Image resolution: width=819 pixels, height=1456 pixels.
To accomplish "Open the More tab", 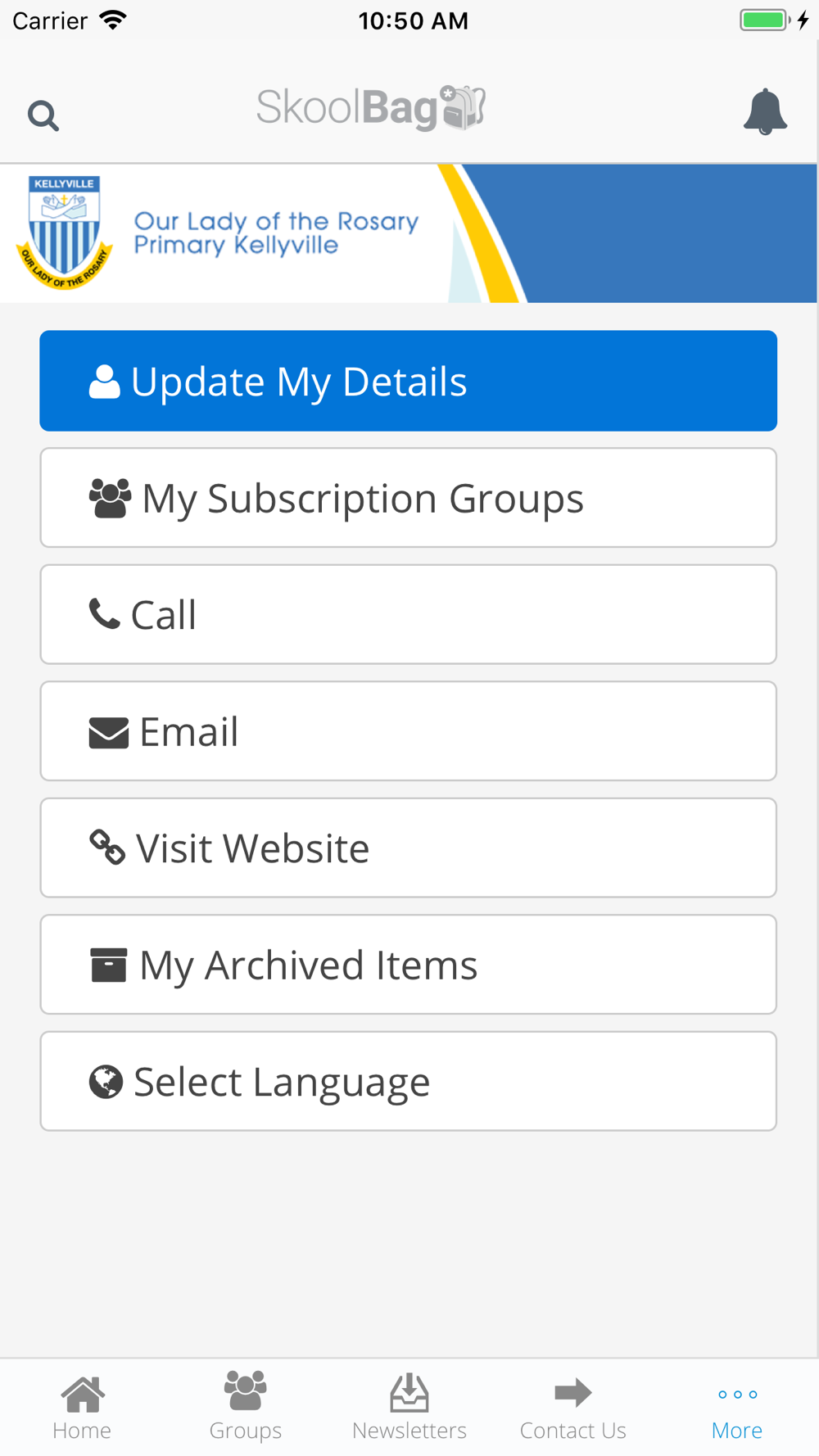I will [x=737, y=1409].
